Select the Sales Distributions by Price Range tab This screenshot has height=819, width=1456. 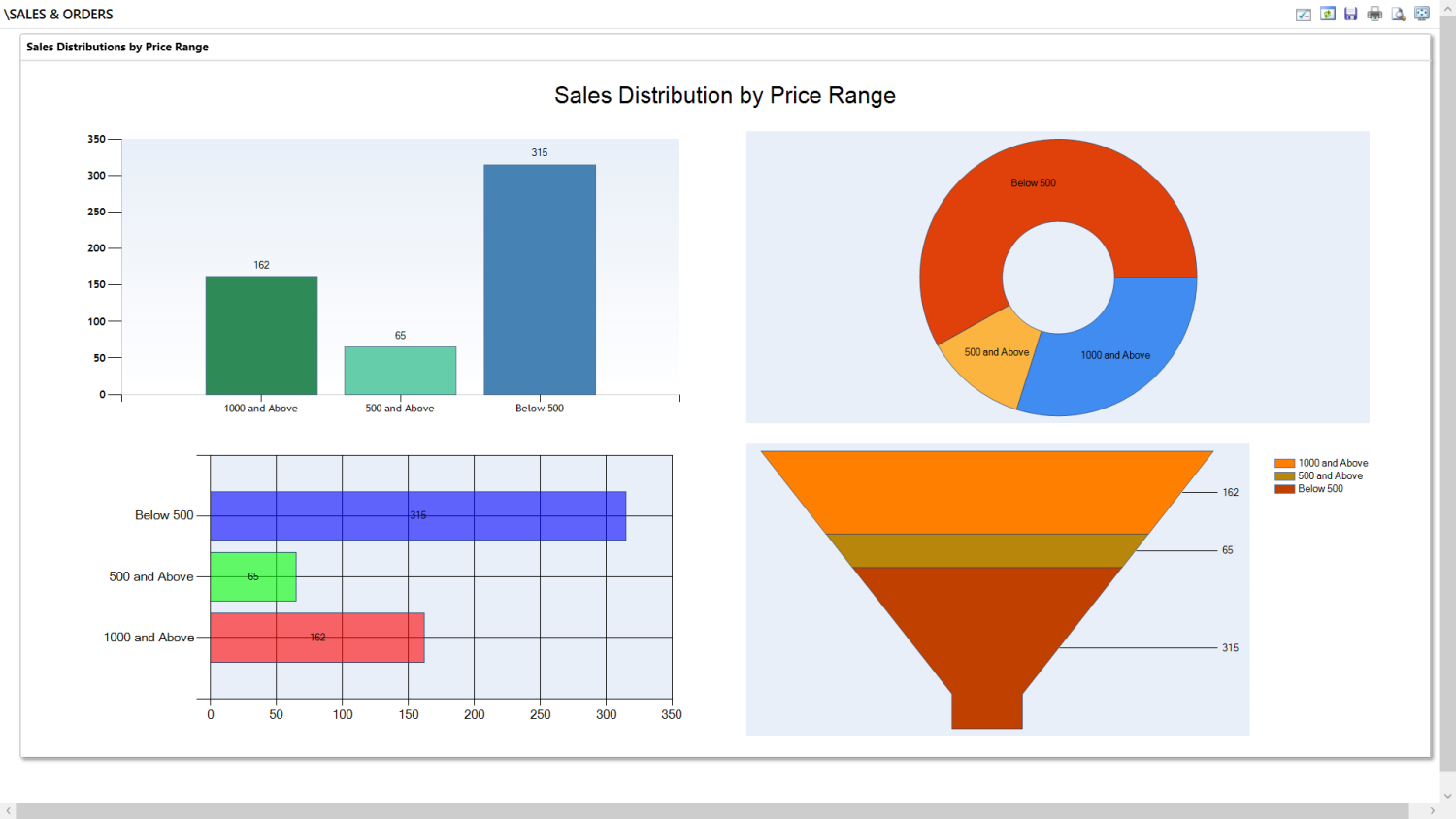pos(116,47)
